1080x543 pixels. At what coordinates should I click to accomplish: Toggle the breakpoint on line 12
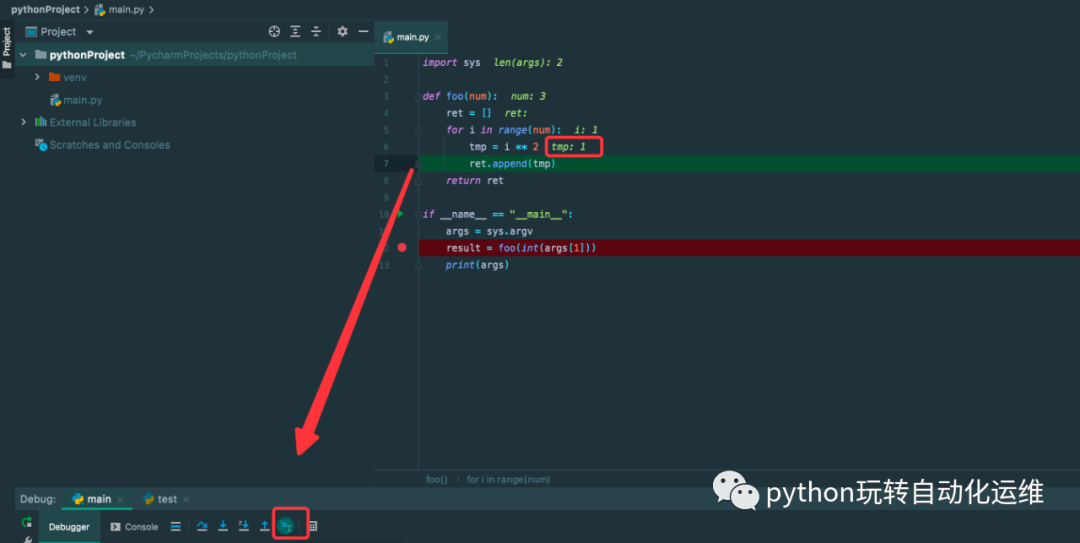pos(402,247)
